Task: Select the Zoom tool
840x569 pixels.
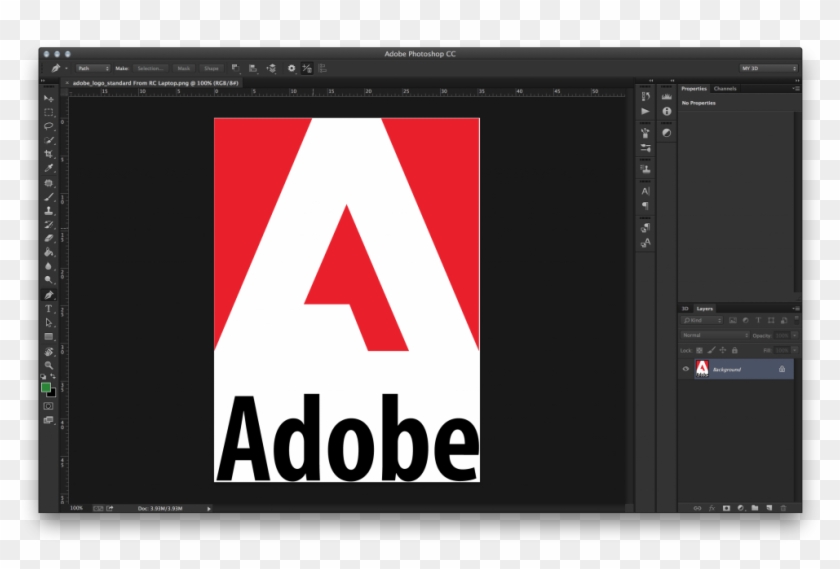Action: [49, 365]
